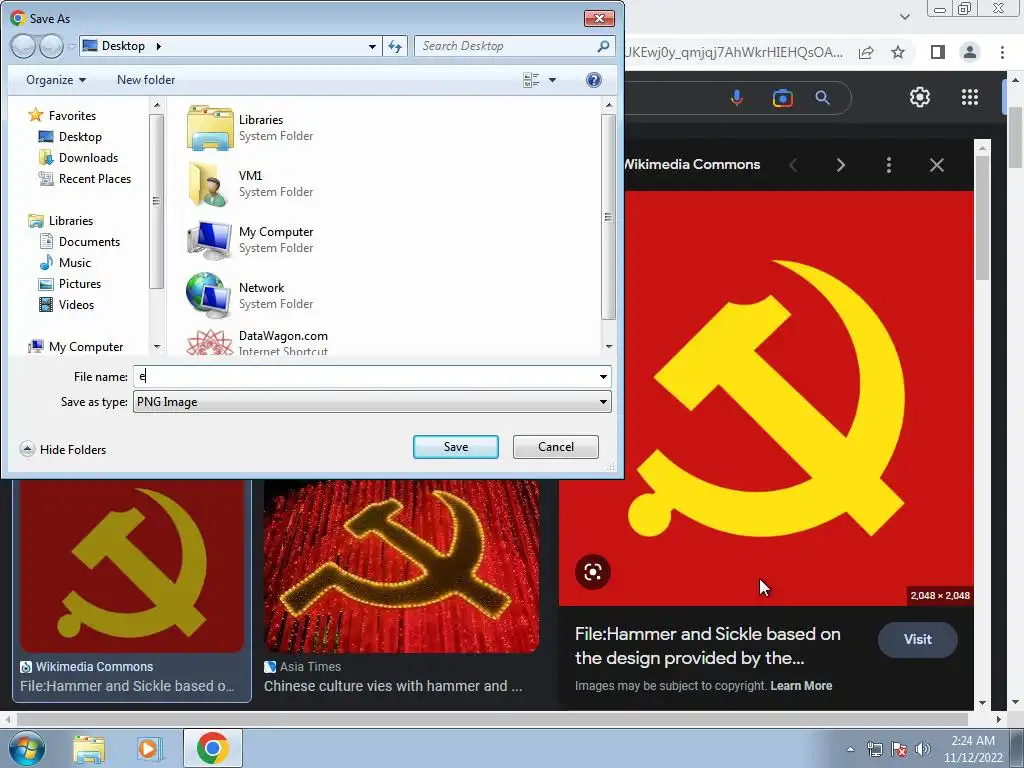Open the Asia Times hammer and sickle thumbnail

[402, 566]
